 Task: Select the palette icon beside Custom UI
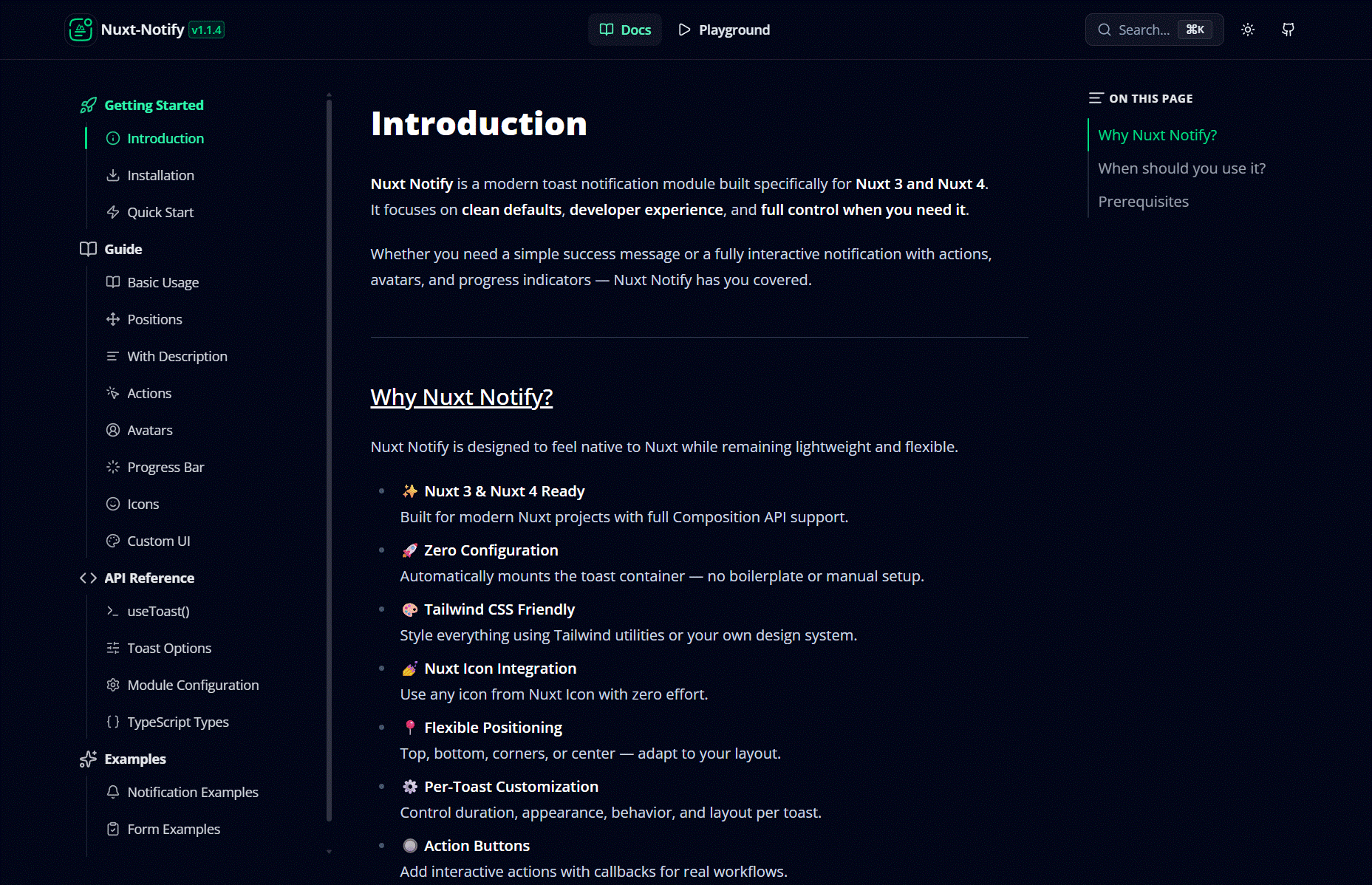coord(113,541)
